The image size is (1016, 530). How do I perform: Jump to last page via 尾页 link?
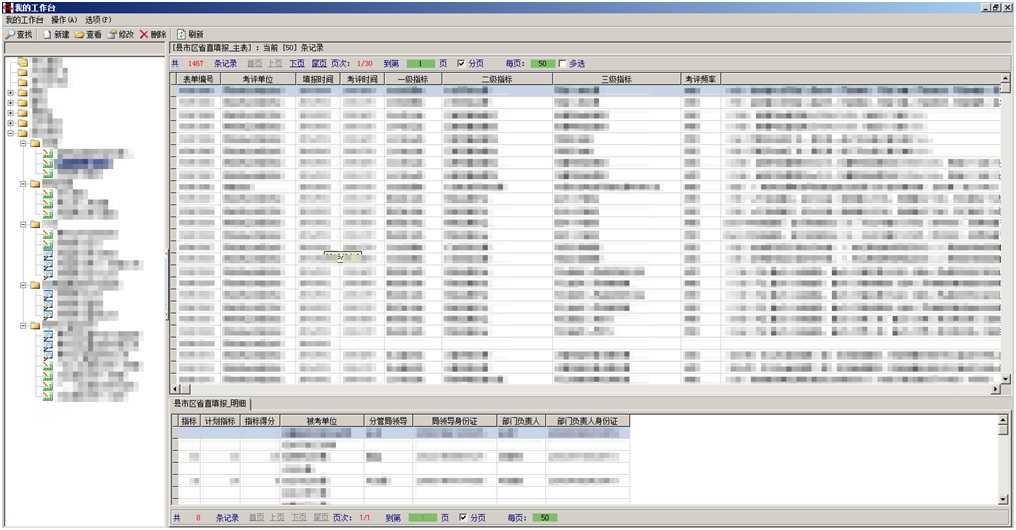pyautogui.click(x=319, y=64)
